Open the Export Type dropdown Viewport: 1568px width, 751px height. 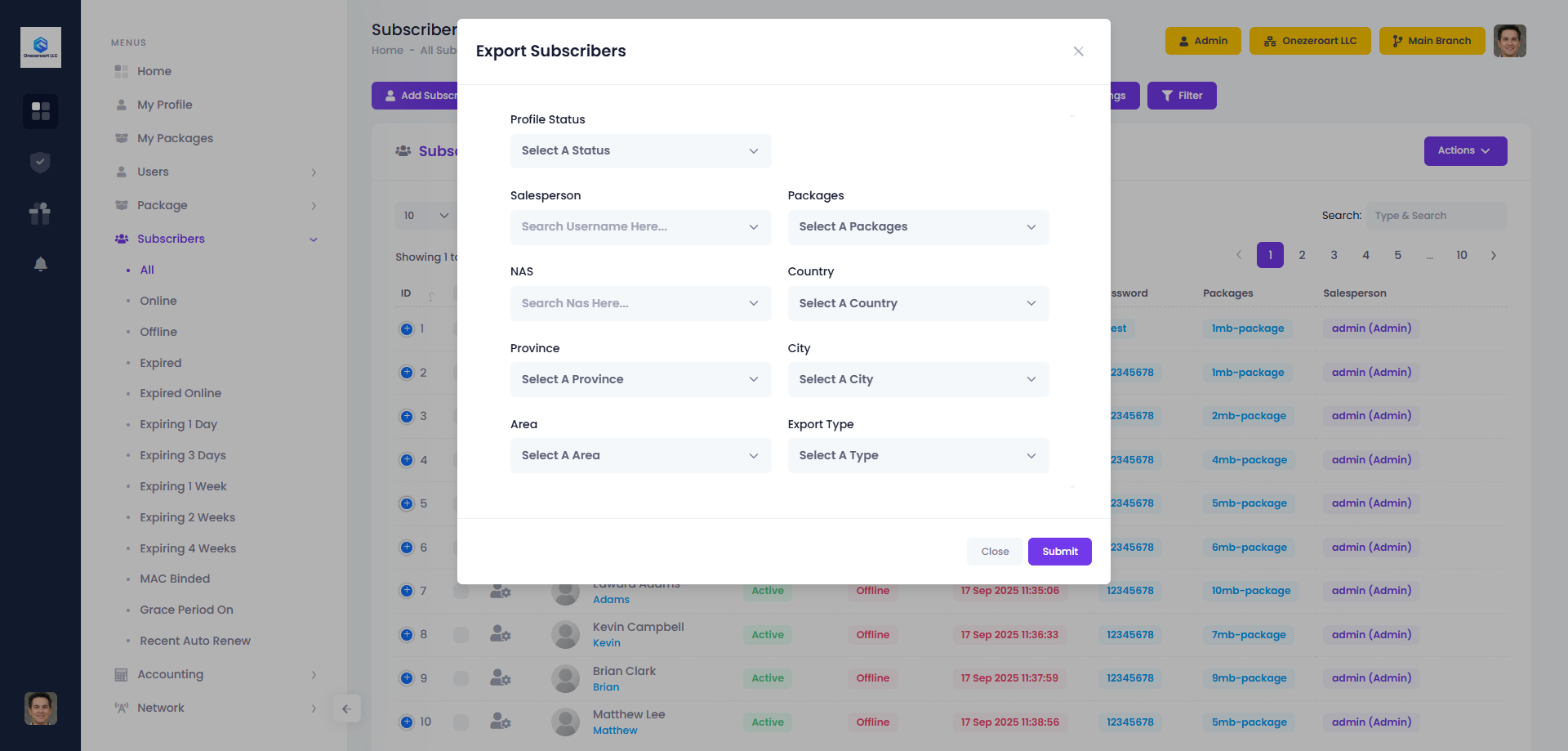click(918, 456)
